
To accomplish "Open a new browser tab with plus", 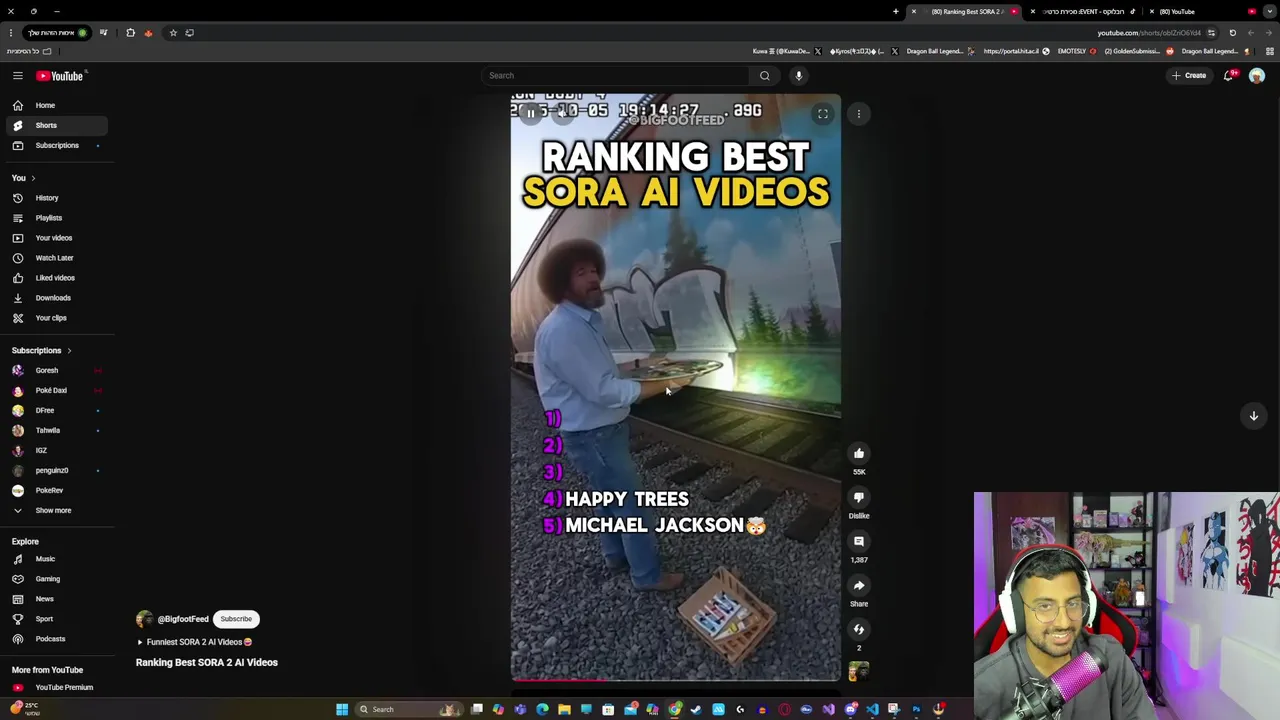I will pos(896,12).
